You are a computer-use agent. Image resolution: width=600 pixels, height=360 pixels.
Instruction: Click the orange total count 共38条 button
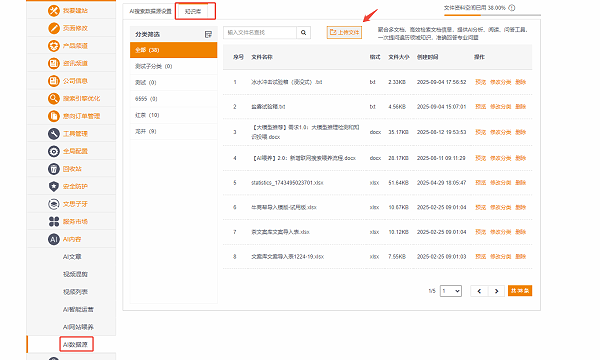click(520, 291)
